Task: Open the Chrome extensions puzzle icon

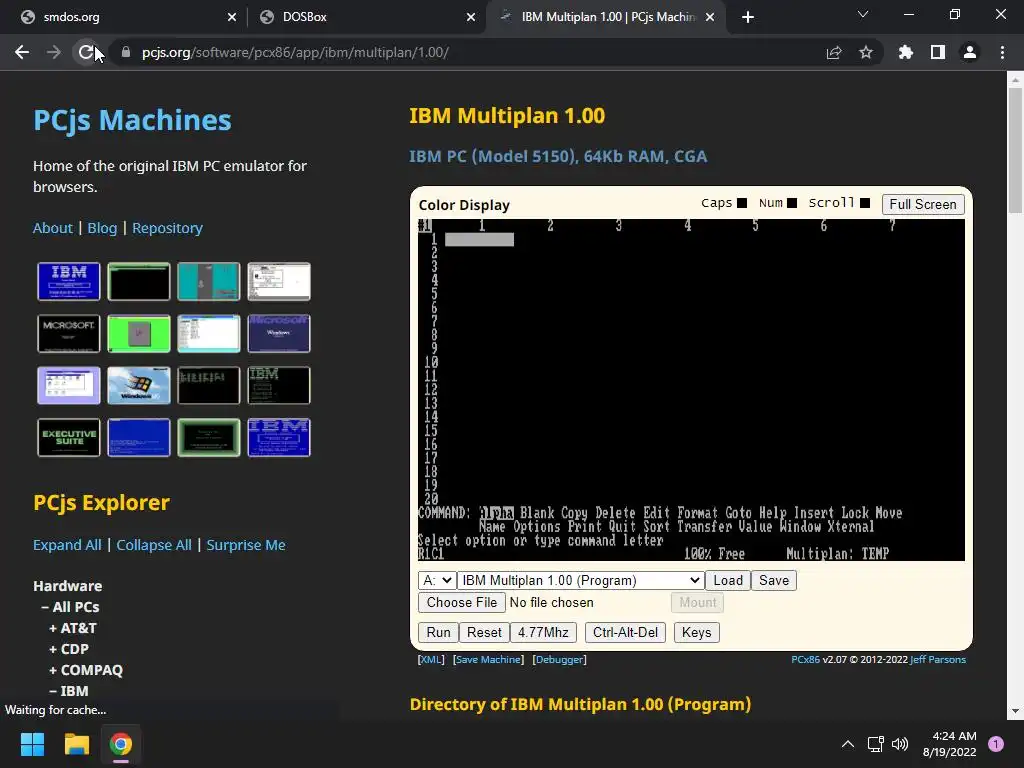Action: [x=906, y=52]
